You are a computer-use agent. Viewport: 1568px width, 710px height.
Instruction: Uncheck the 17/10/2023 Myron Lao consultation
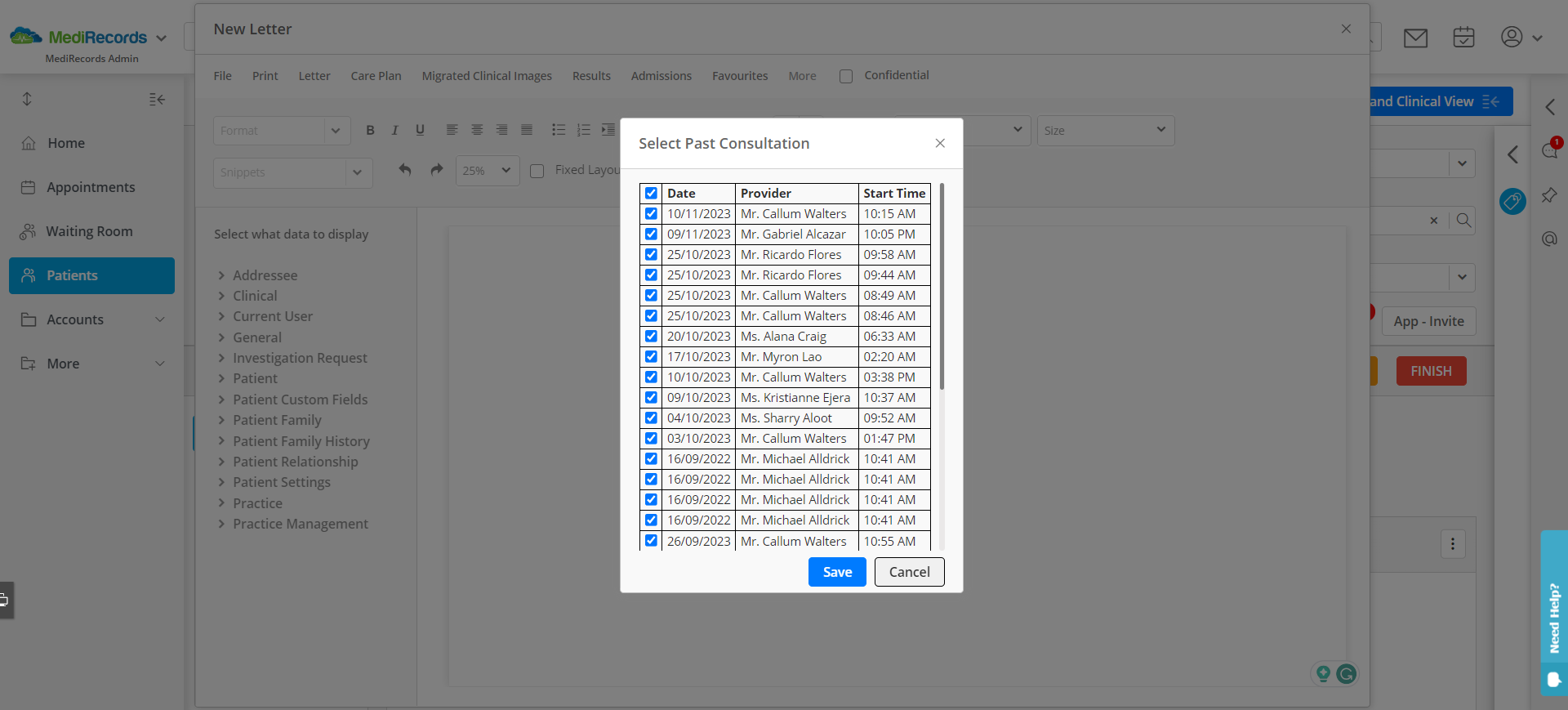click(x=651, y=357)
